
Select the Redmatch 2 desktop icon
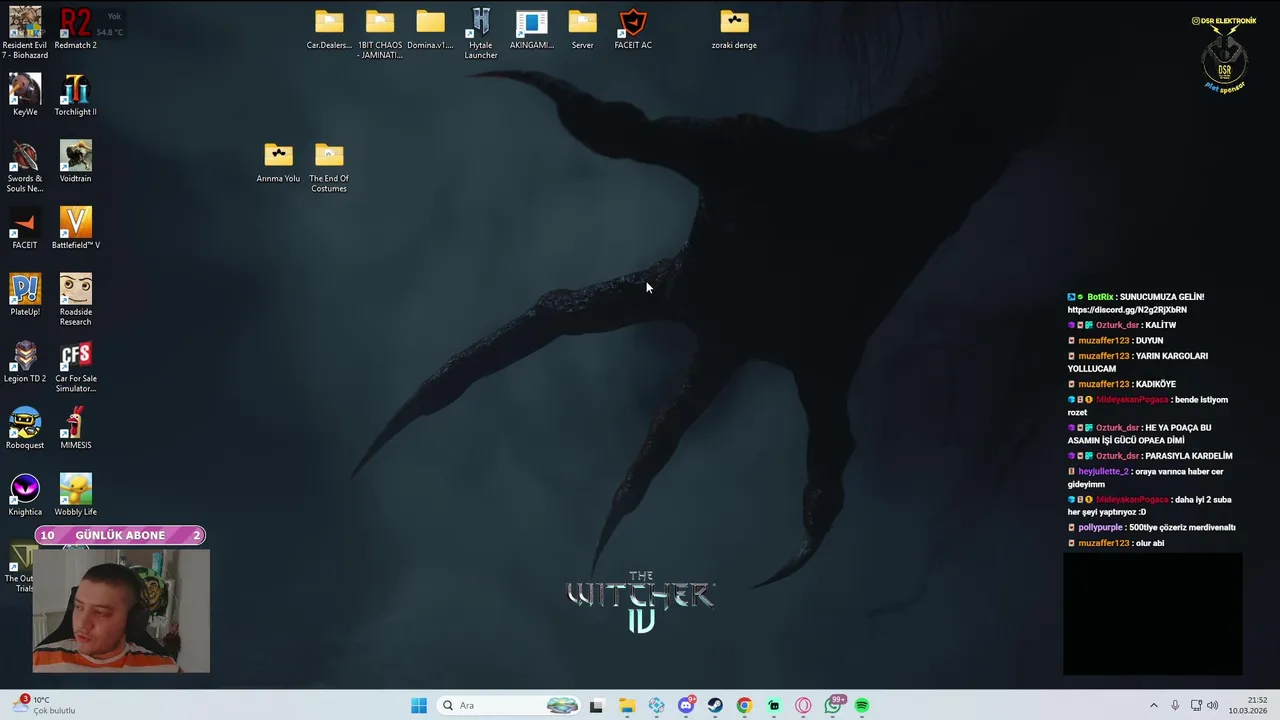[x=76, y=29]
